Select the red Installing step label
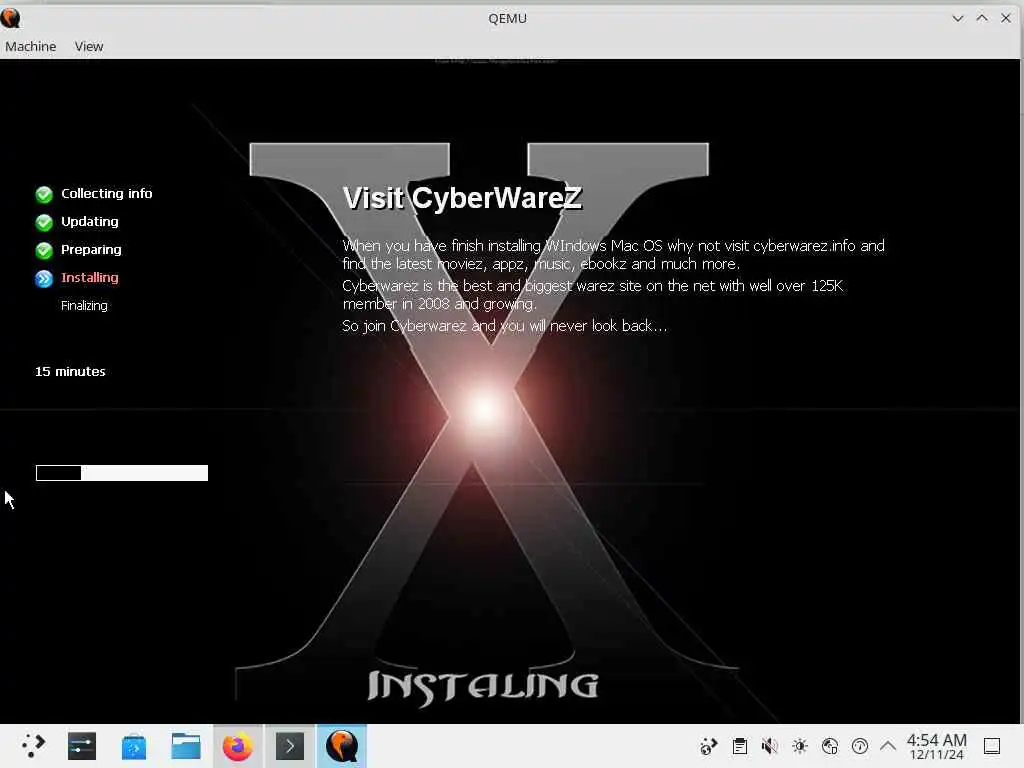The height and width of the screenshot is (768, 1024). 89,278
